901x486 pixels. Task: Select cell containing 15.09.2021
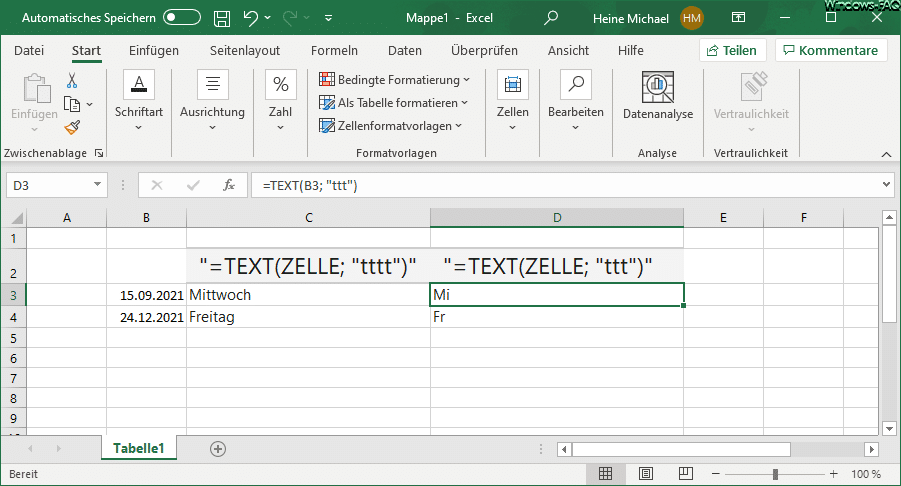click(147, 295)
